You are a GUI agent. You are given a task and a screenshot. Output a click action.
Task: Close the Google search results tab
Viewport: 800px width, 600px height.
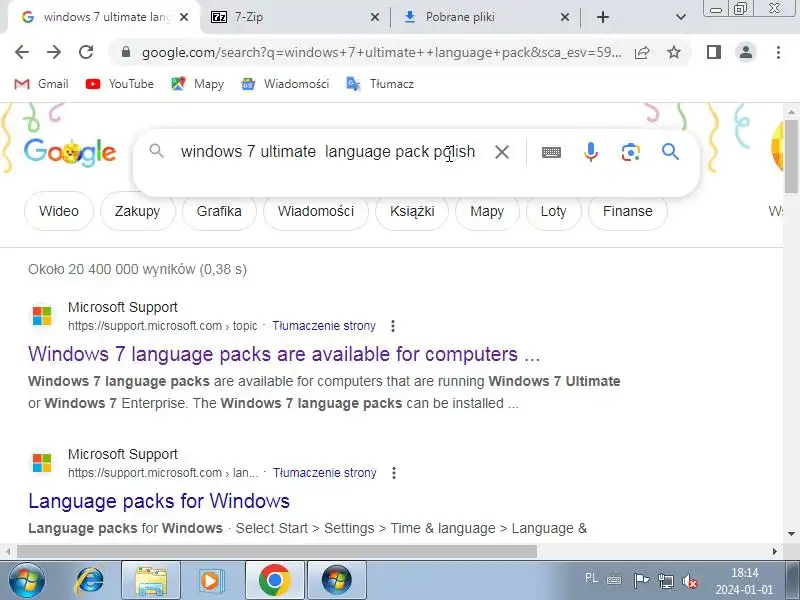[184, 17]
